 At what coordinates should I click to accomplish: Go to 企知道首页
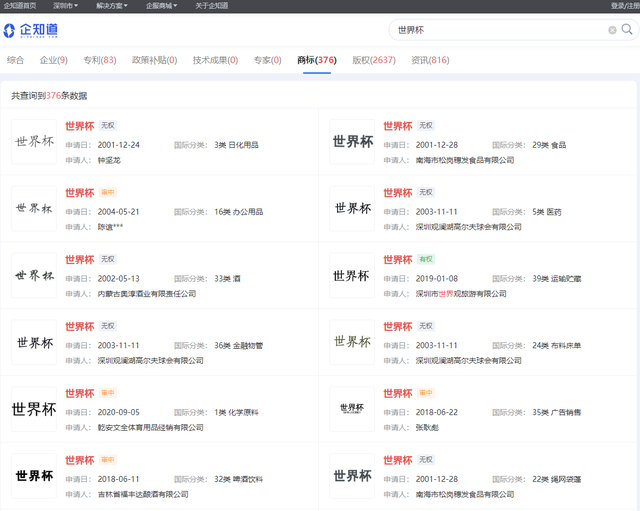[x=20, y=6]
